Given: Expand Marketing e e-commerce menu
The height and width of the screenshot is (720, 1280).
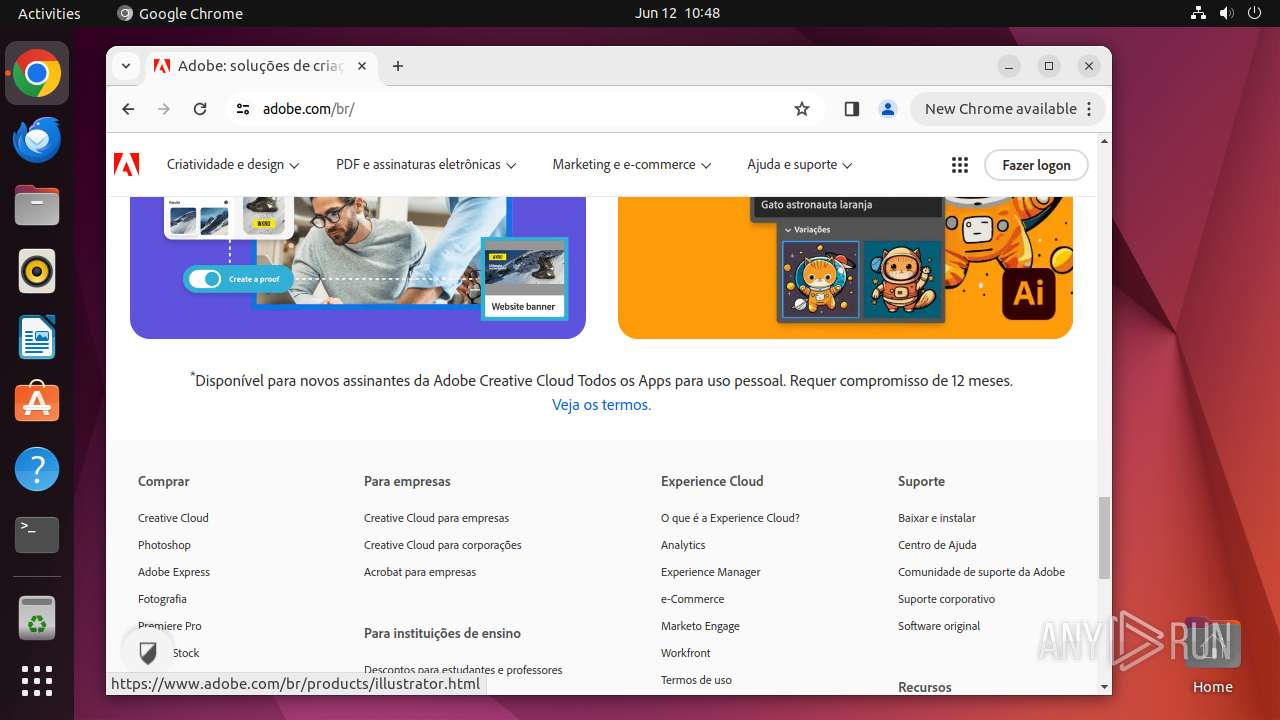Looking at the screenshot, I should 632,165.
